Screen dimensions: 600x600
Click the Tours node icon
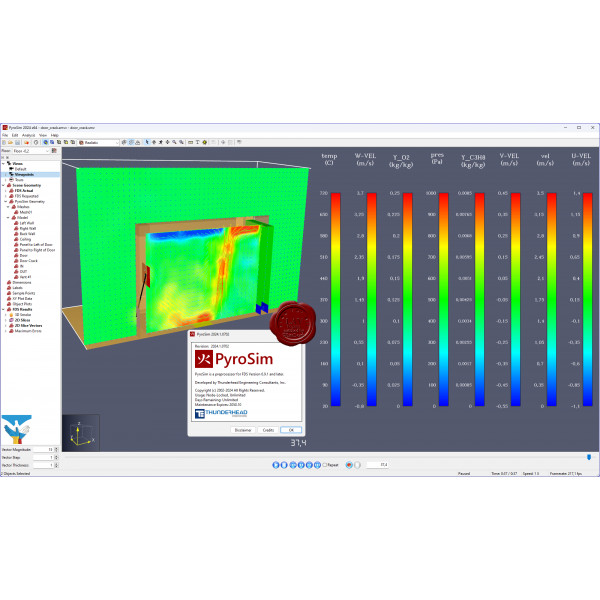pos(11,179)
